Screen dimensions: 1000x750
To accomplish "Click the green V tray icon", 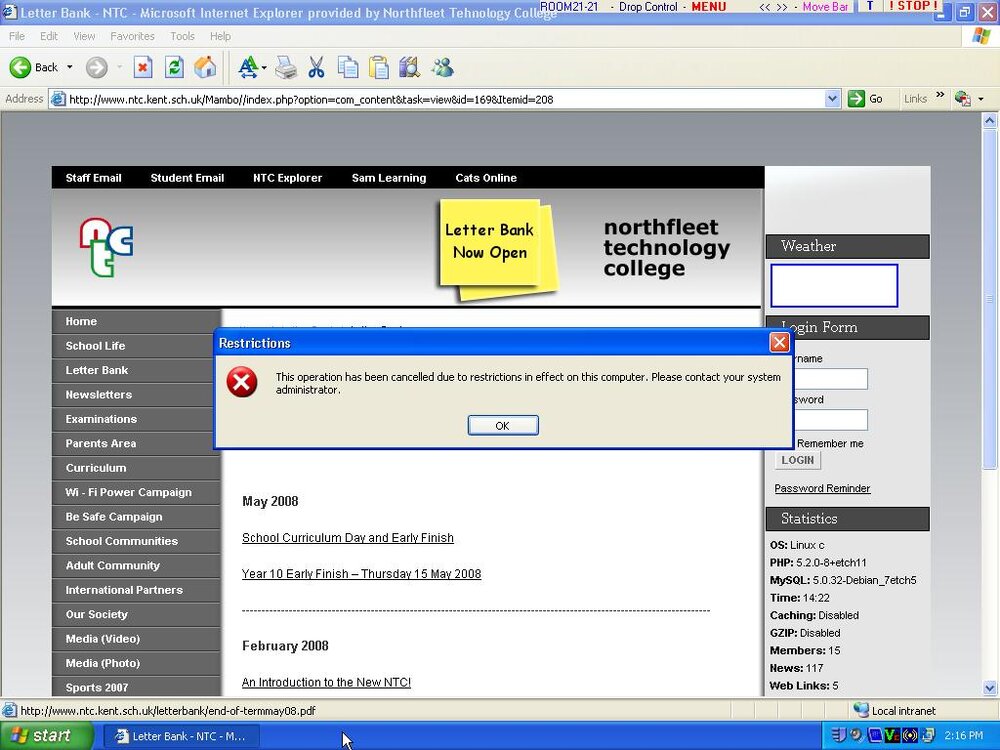I will (x=891, y=735).
